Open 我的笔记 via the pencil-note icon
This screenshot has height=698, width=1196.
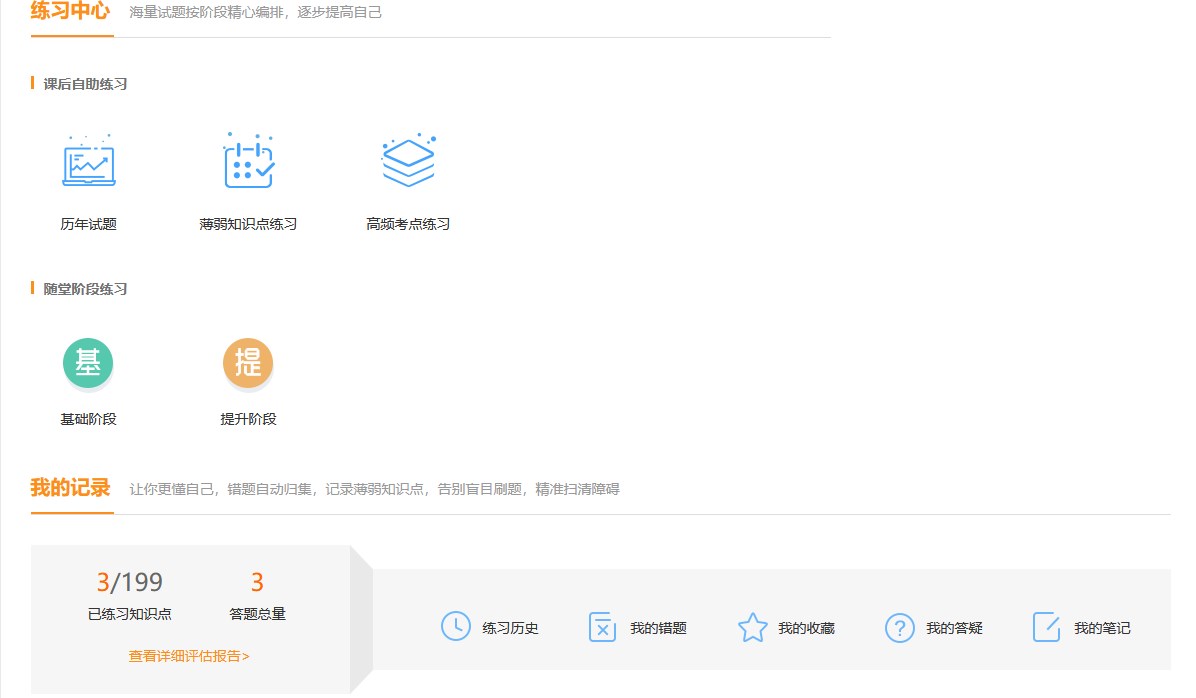(x=1046, y=626)
